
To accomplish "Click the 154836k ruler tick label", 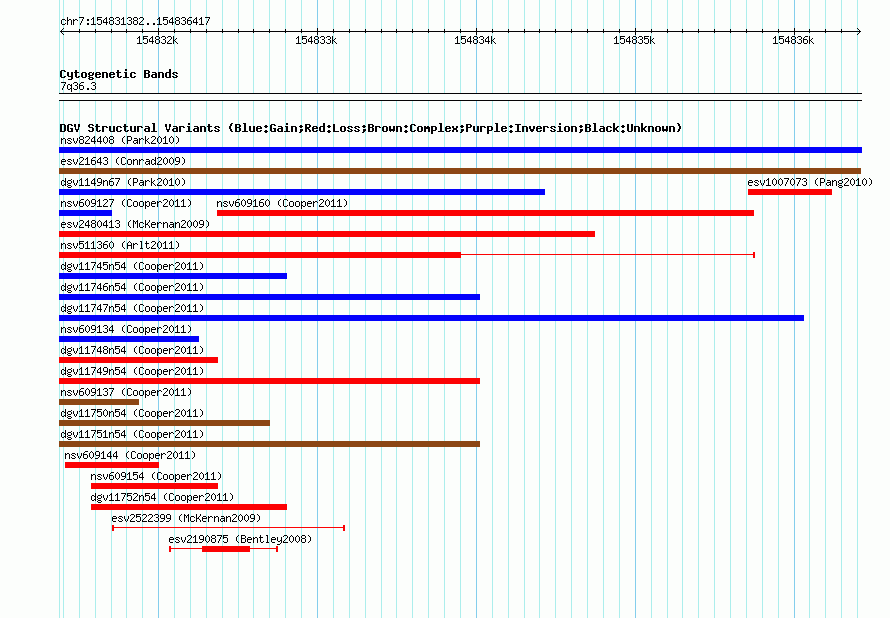I will 793,40.
